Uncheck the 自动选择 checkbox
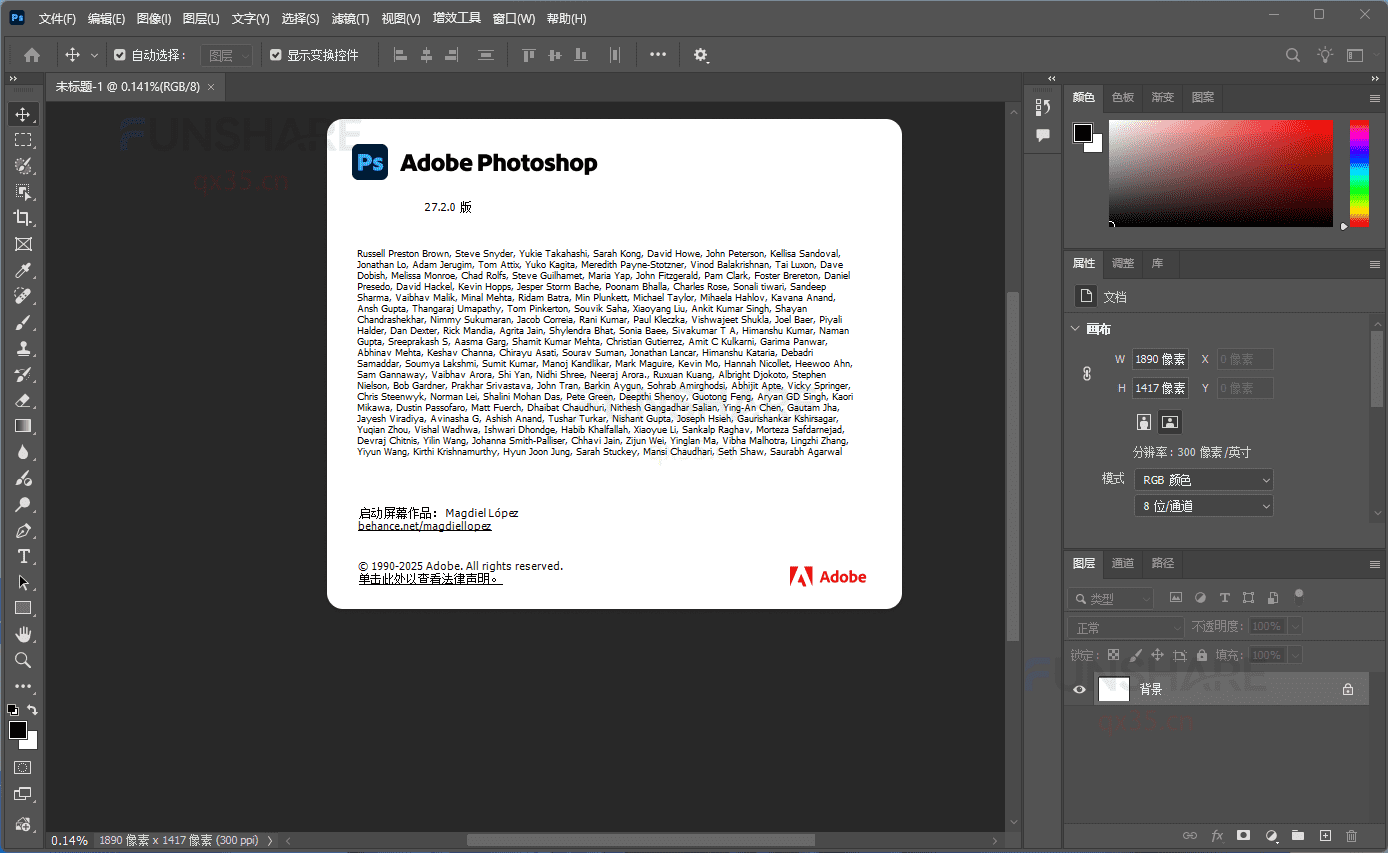1388x853 pixels. (x=121, y=54)
